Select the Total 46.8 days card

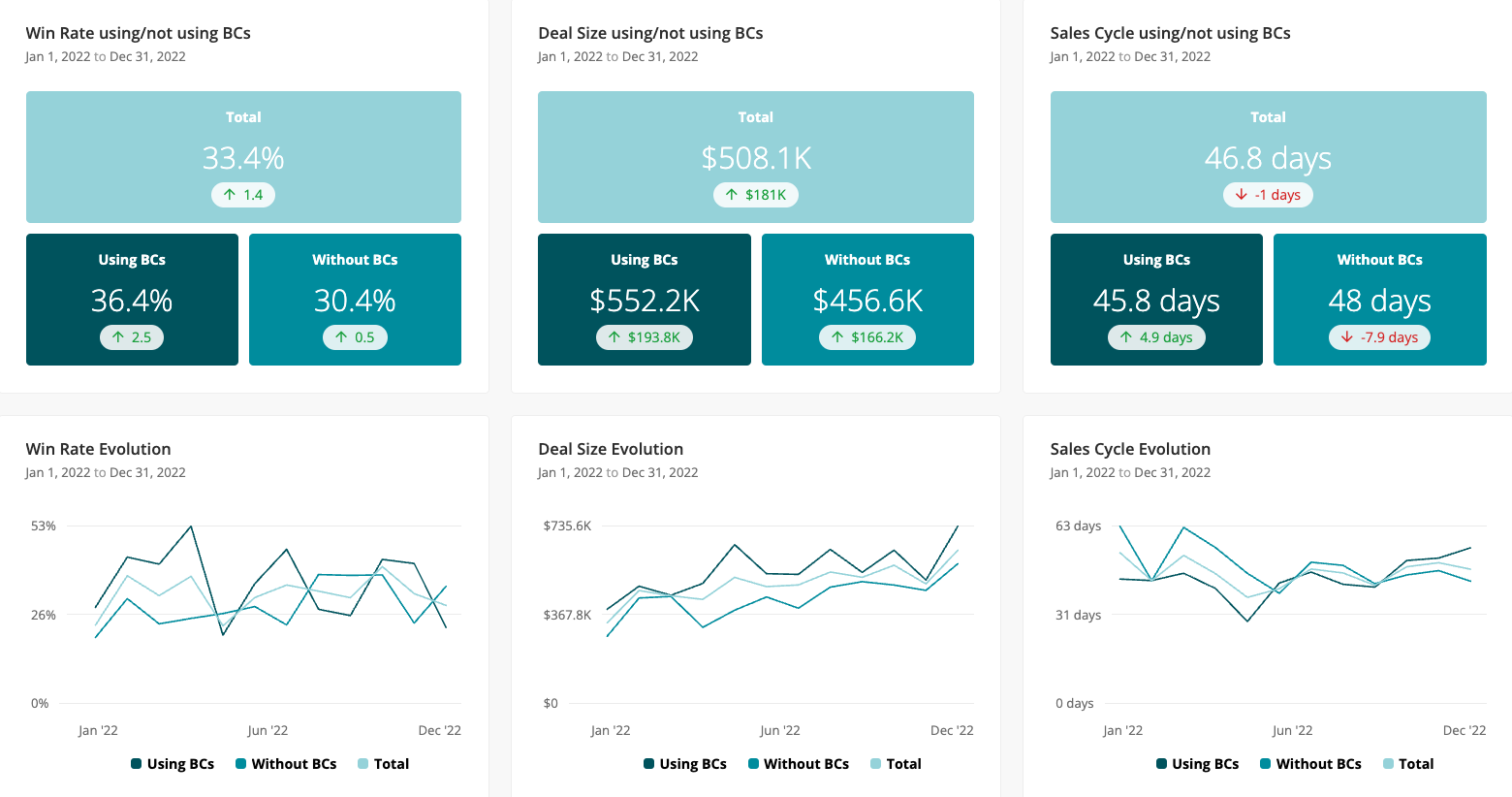tap(1269, 157)
